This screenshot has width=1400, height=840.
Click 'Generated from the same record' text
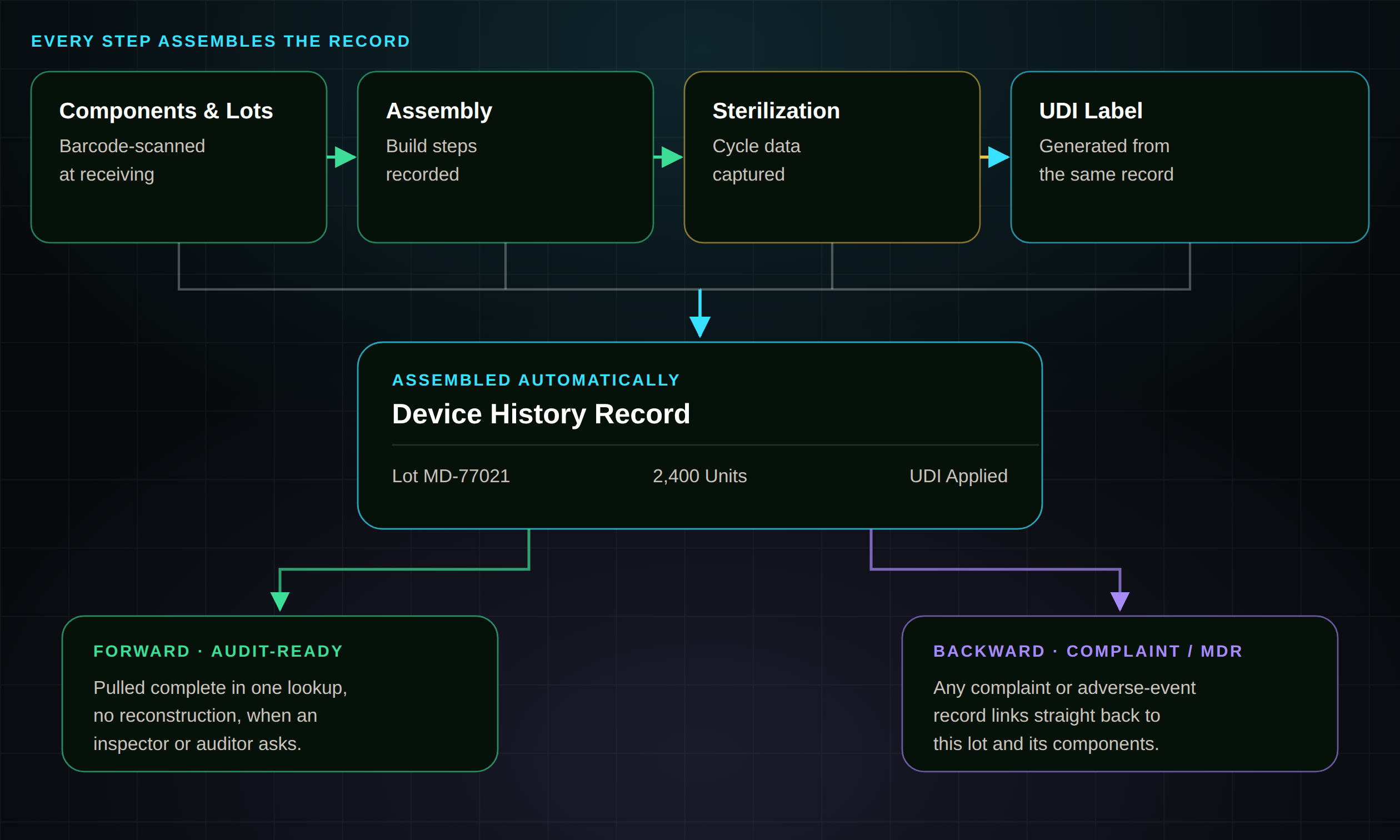[x=1106, y=160]
